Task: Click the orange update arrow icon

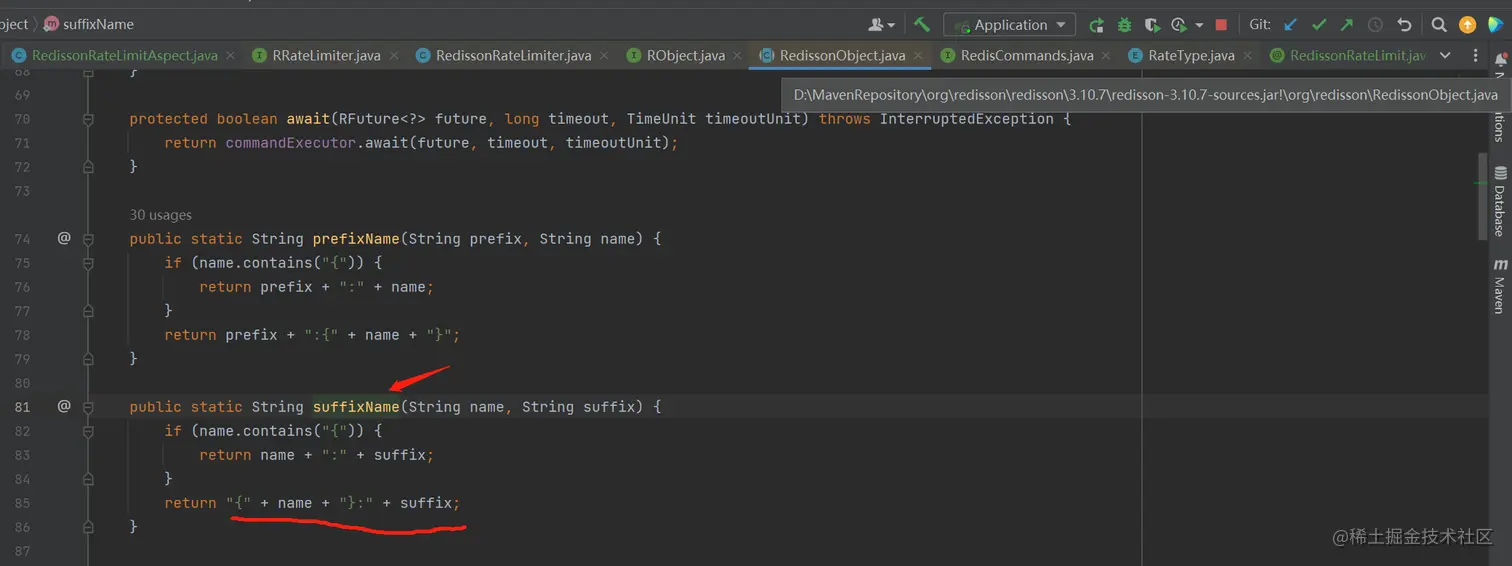Action: [1467, 25]
